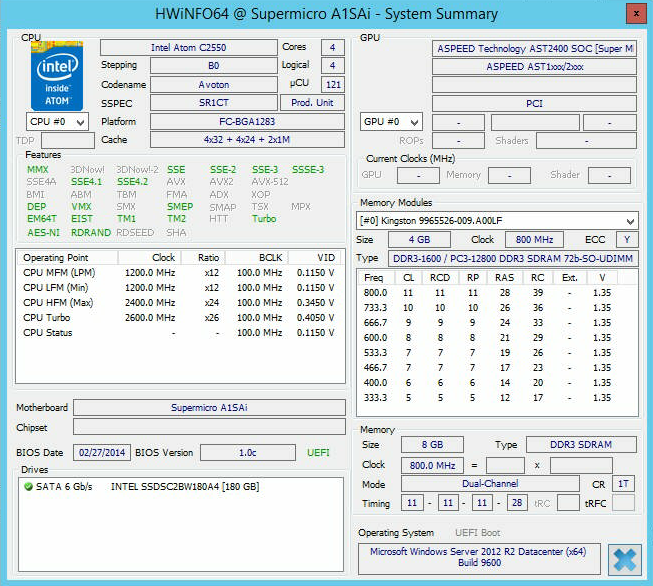
Task: Click the PCI bus field in GPU section
Action: pos(534,103)
